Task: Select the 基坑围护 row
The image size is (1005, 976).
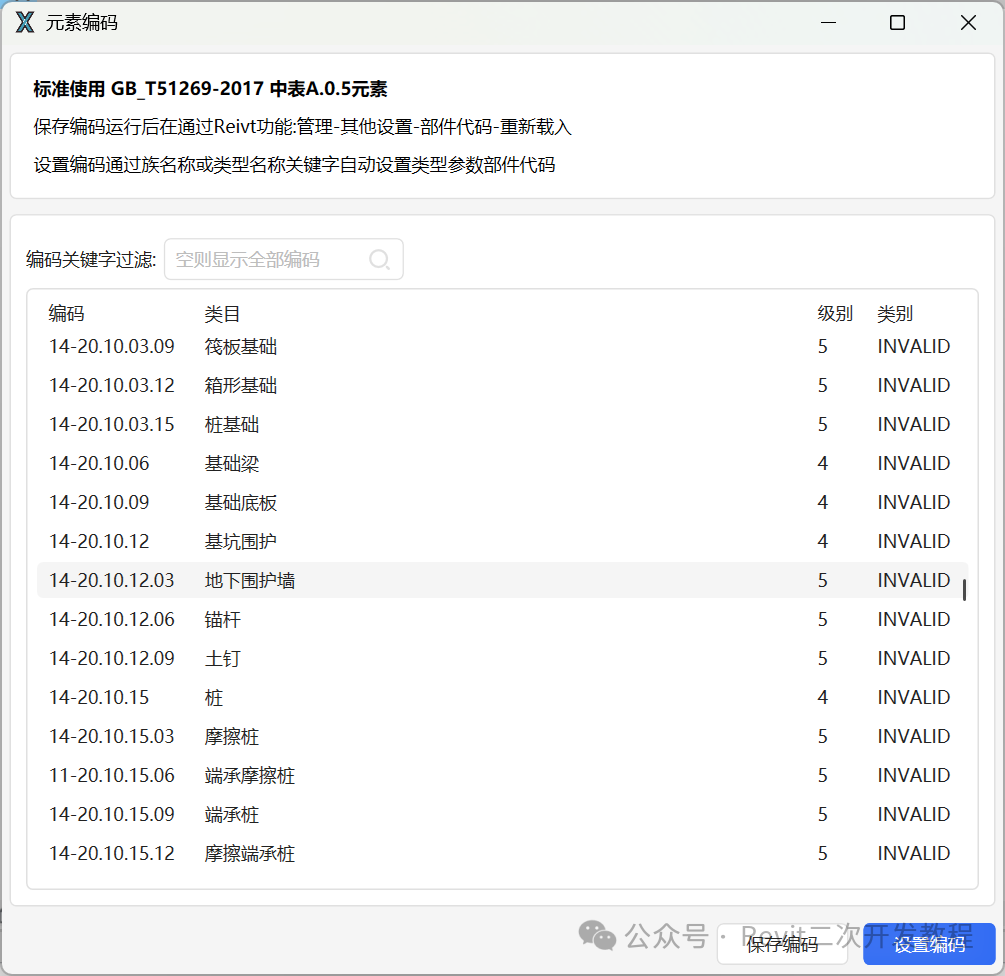Action: [x=502, y=542]
